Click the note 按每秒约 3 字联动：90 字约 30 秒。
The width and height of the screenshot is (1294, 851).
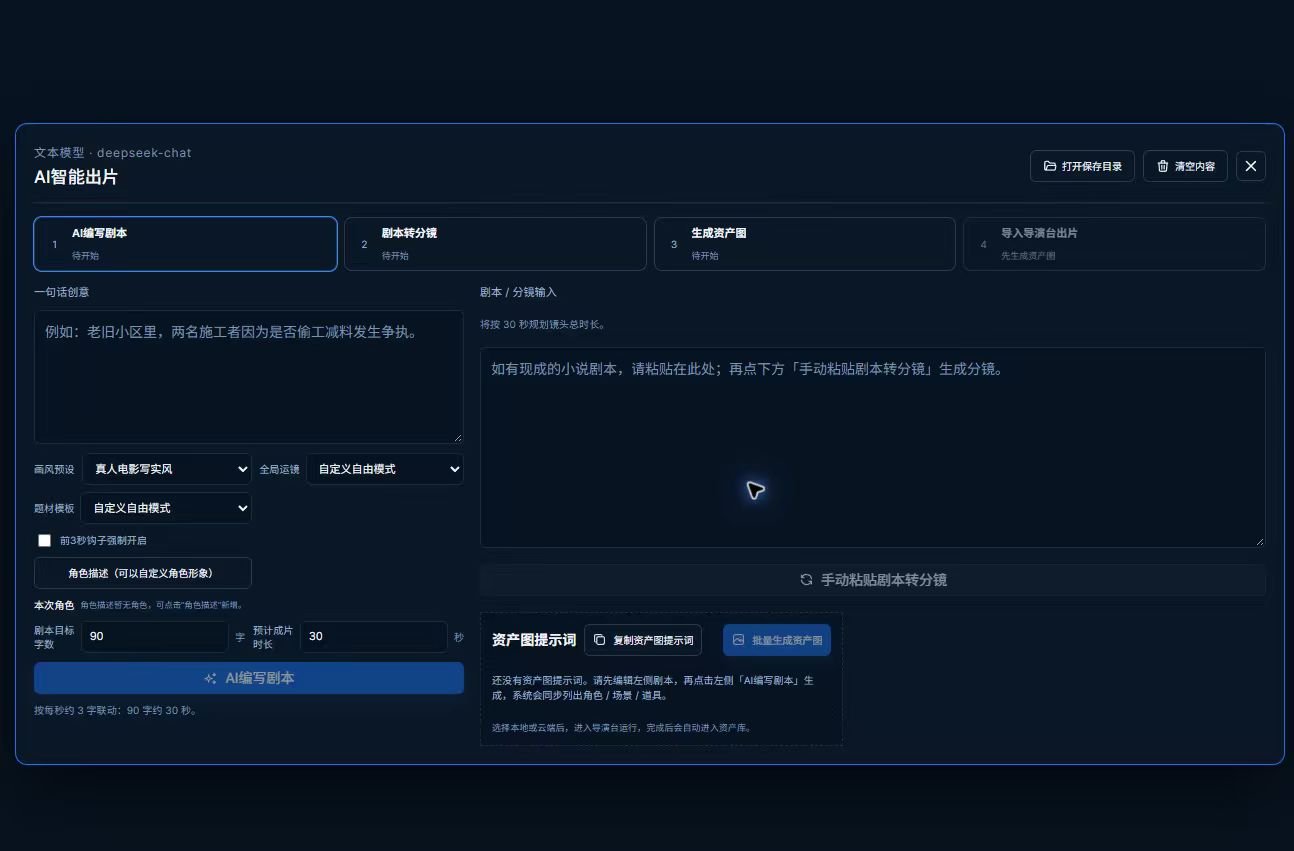point(116,711)
